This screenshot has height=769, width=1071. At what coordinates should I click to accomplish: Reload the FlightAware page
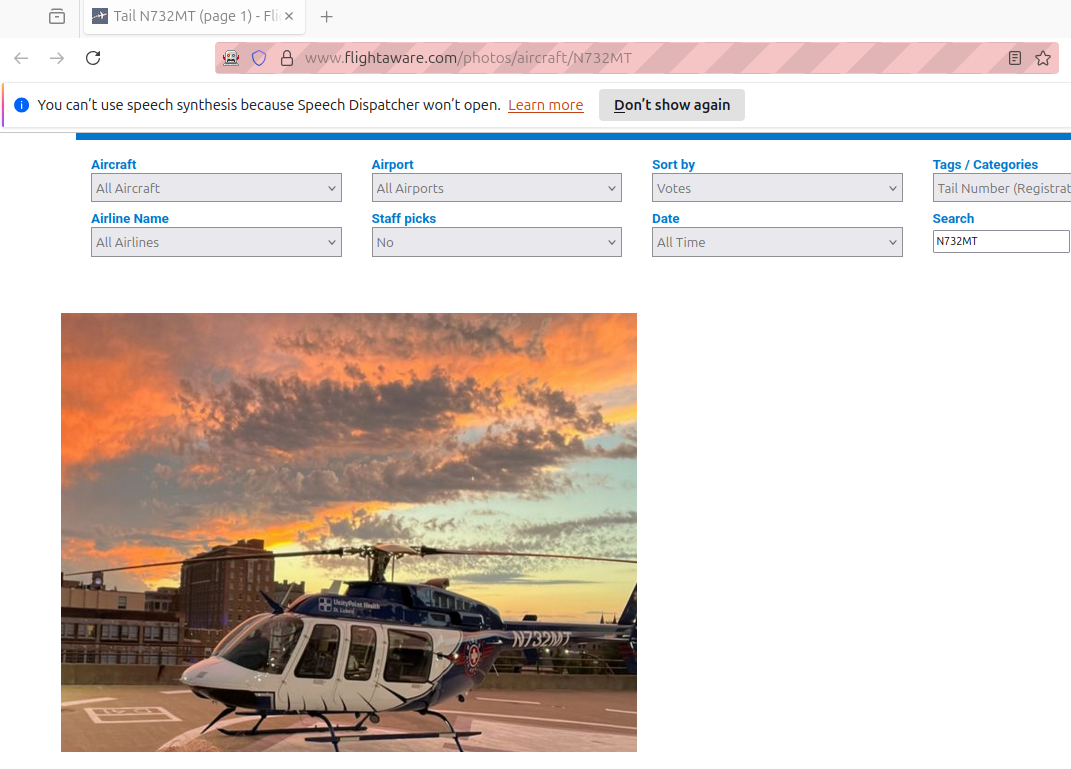point(93,58)
